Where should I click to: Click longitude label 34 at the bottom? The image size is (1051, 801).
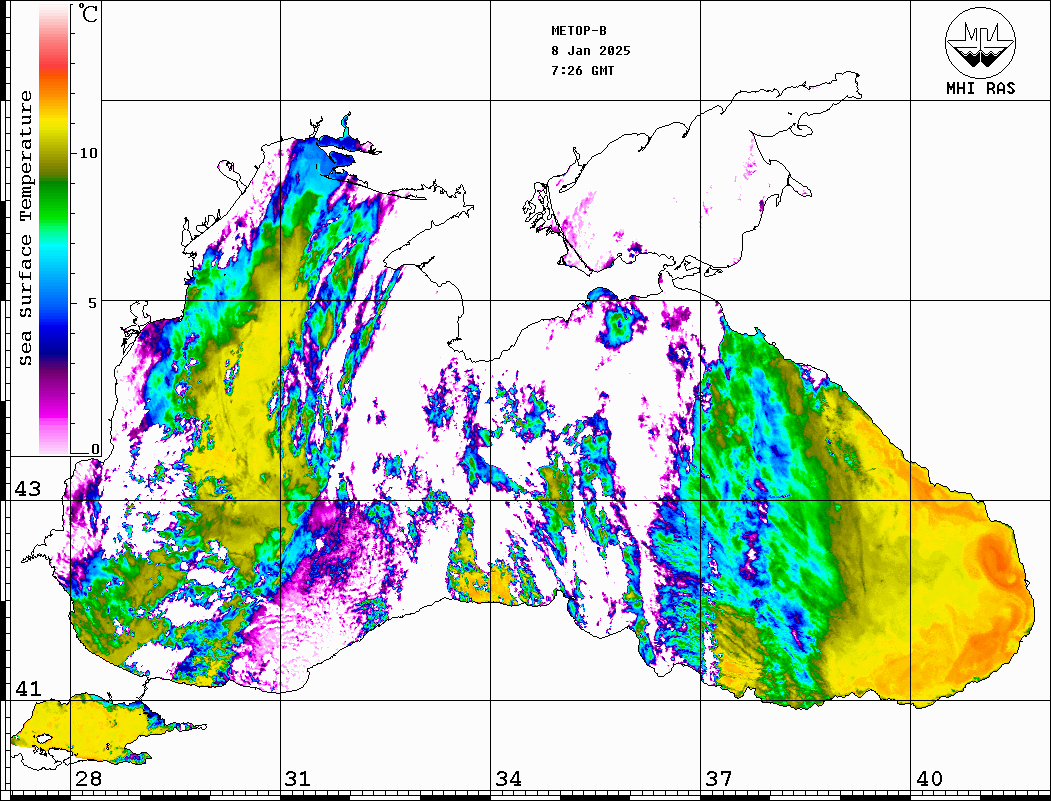508,779
